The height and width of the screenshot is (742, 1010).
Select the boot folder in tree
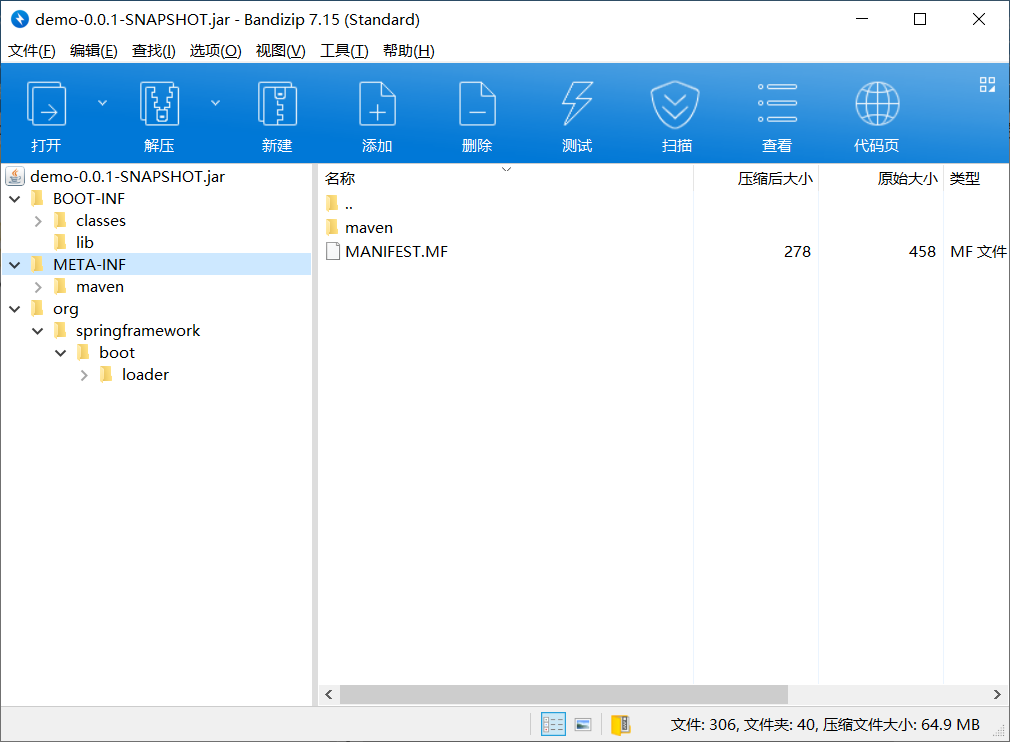tap(117, 353)
